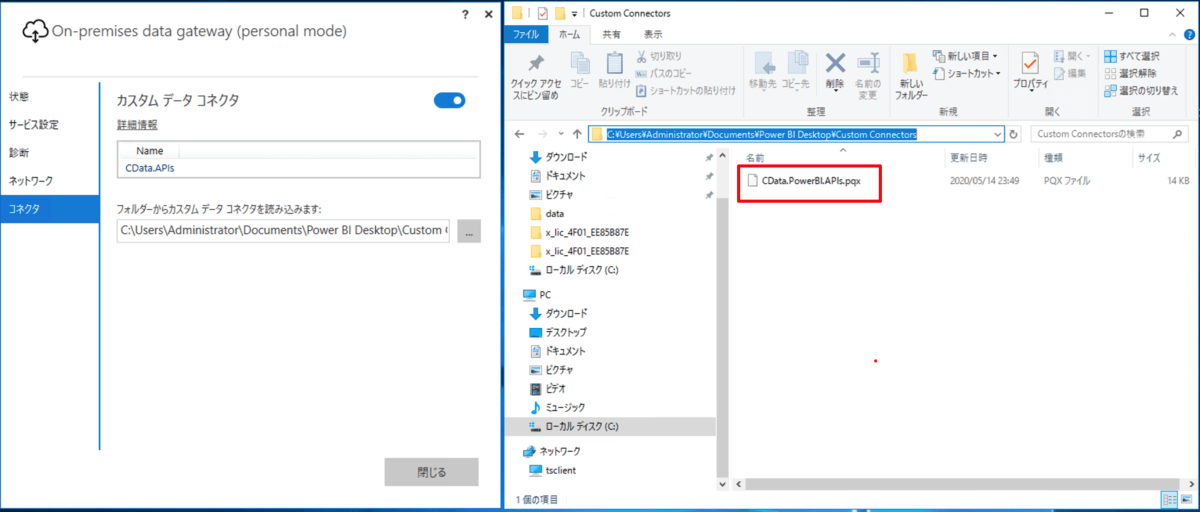Select ネットワーク in the navigation pane

(x=559, y=451)
